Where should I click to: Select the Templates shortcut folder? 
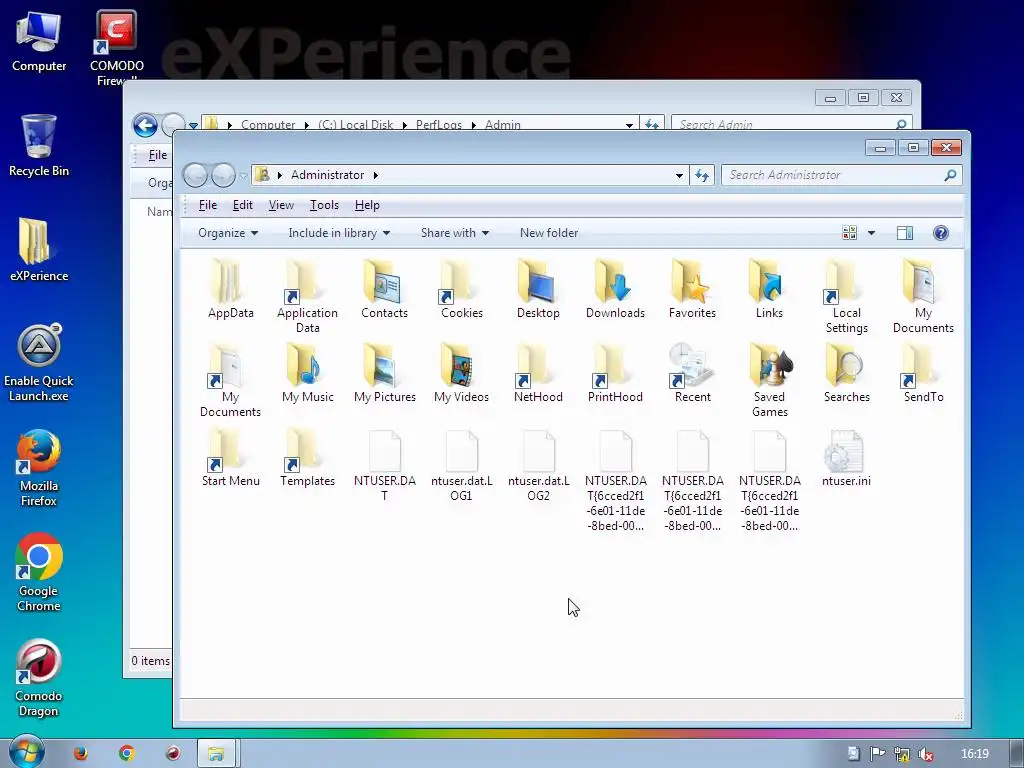[308, 457]
